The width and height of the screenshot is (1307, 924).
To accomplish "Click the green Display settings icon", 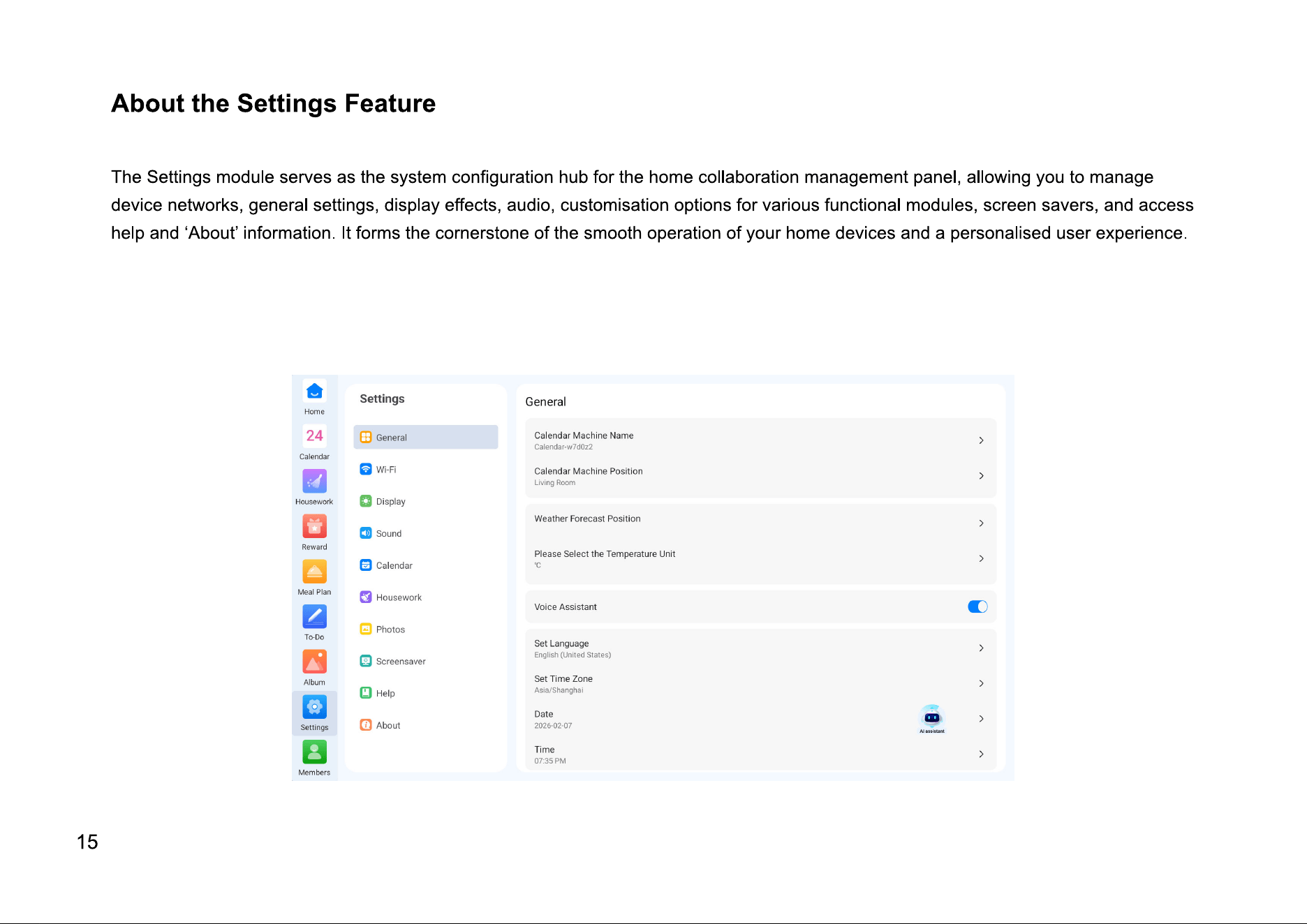I will (x=366, y=501).
